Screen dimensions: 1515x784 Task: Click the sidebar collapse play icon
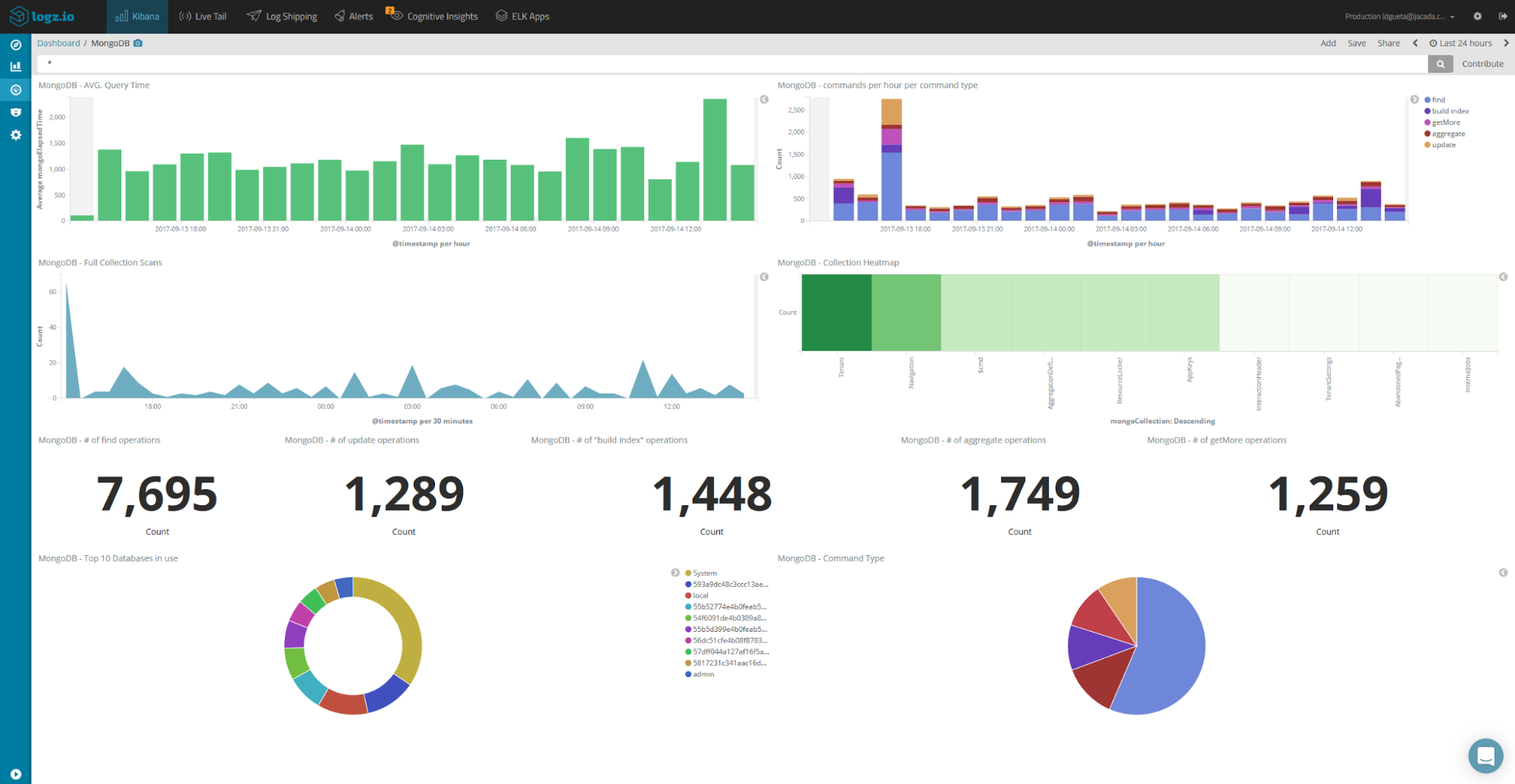coord(15,774)
